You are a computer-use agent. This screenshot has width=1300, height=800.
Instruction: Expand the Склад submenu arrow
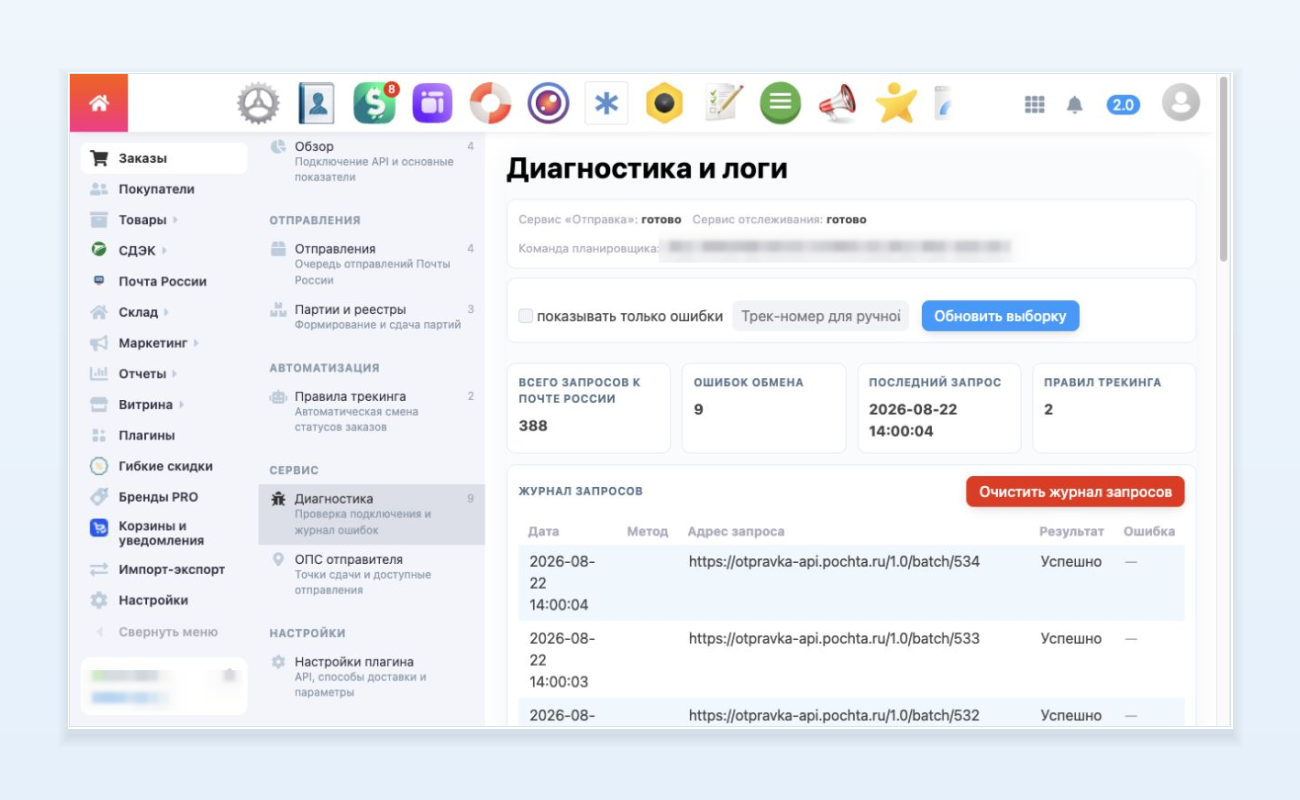(x=166, y=313)
